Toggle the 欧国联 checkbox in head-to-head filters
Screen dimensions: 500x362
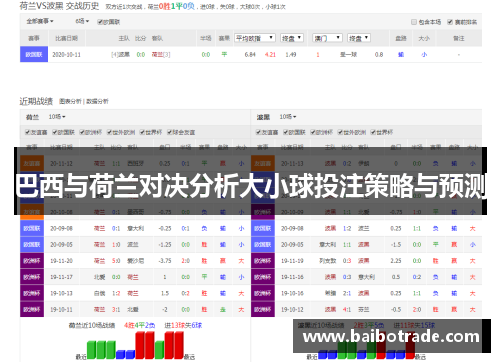[100, 22]
